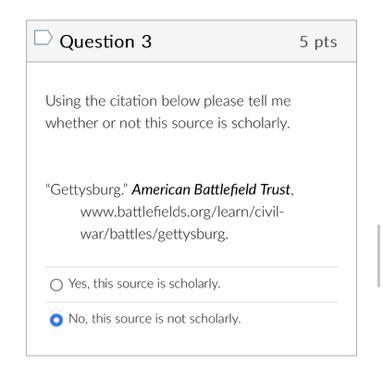Click the '5 pts' points label

[x=318, y=42]
